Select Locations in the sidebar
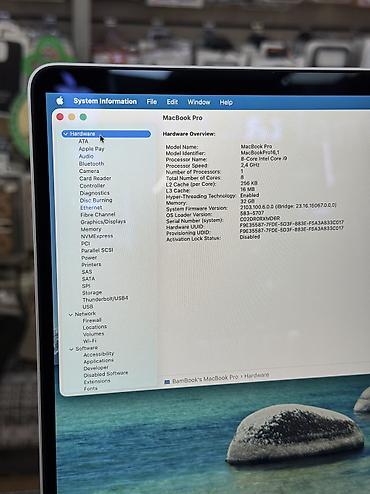 click(95, 327)
